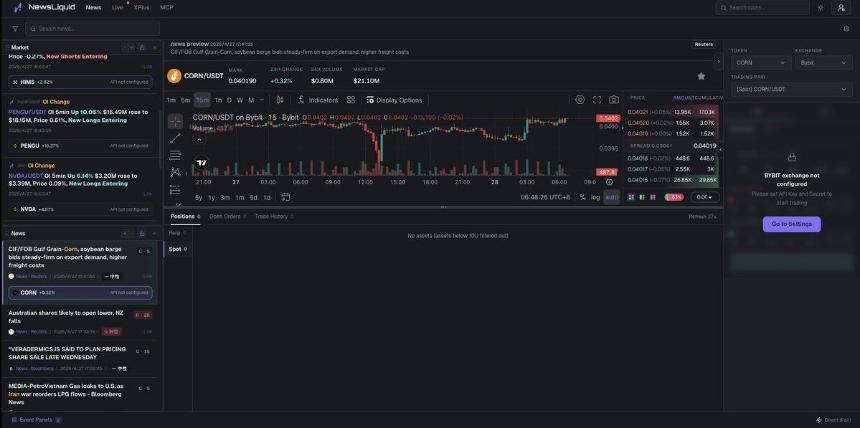860x428 pixels.
Task: Show only bids in order book
Action: [642, 197]
